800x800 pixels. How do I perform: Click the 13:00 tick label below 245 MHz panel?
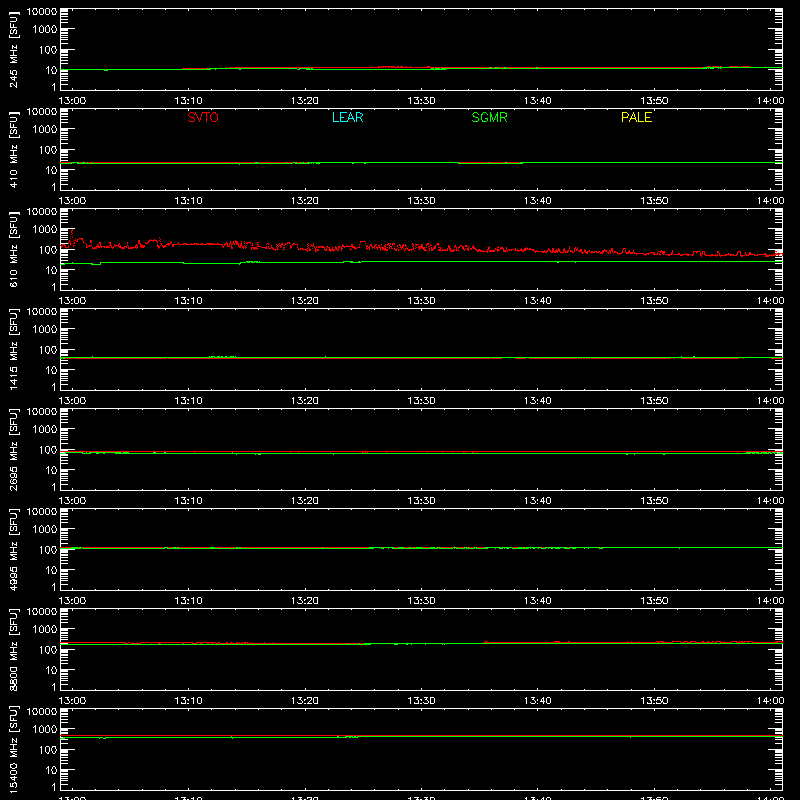pos(72,101)
